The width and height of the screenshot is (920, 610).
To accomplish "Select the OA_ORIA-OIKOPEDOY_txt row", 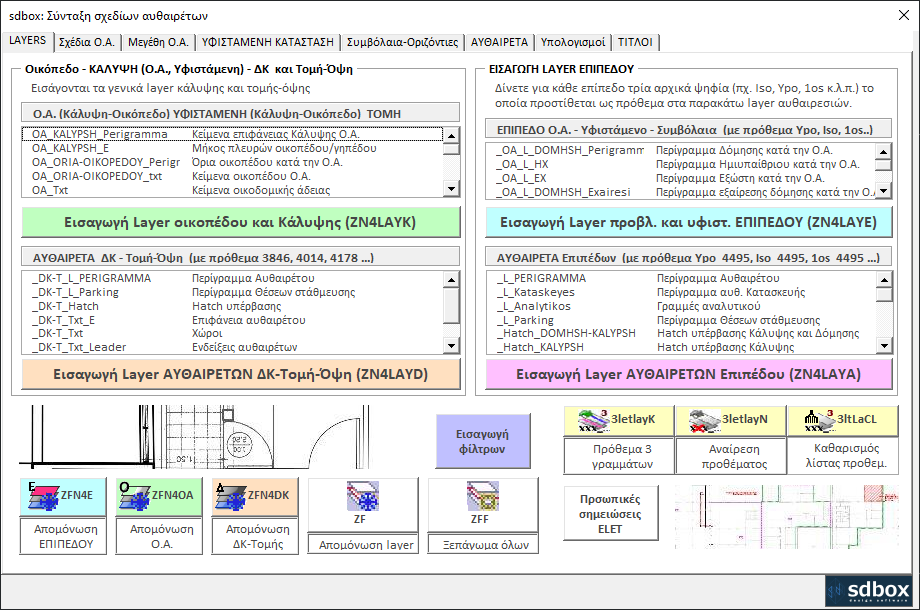I will pos(232,177).
